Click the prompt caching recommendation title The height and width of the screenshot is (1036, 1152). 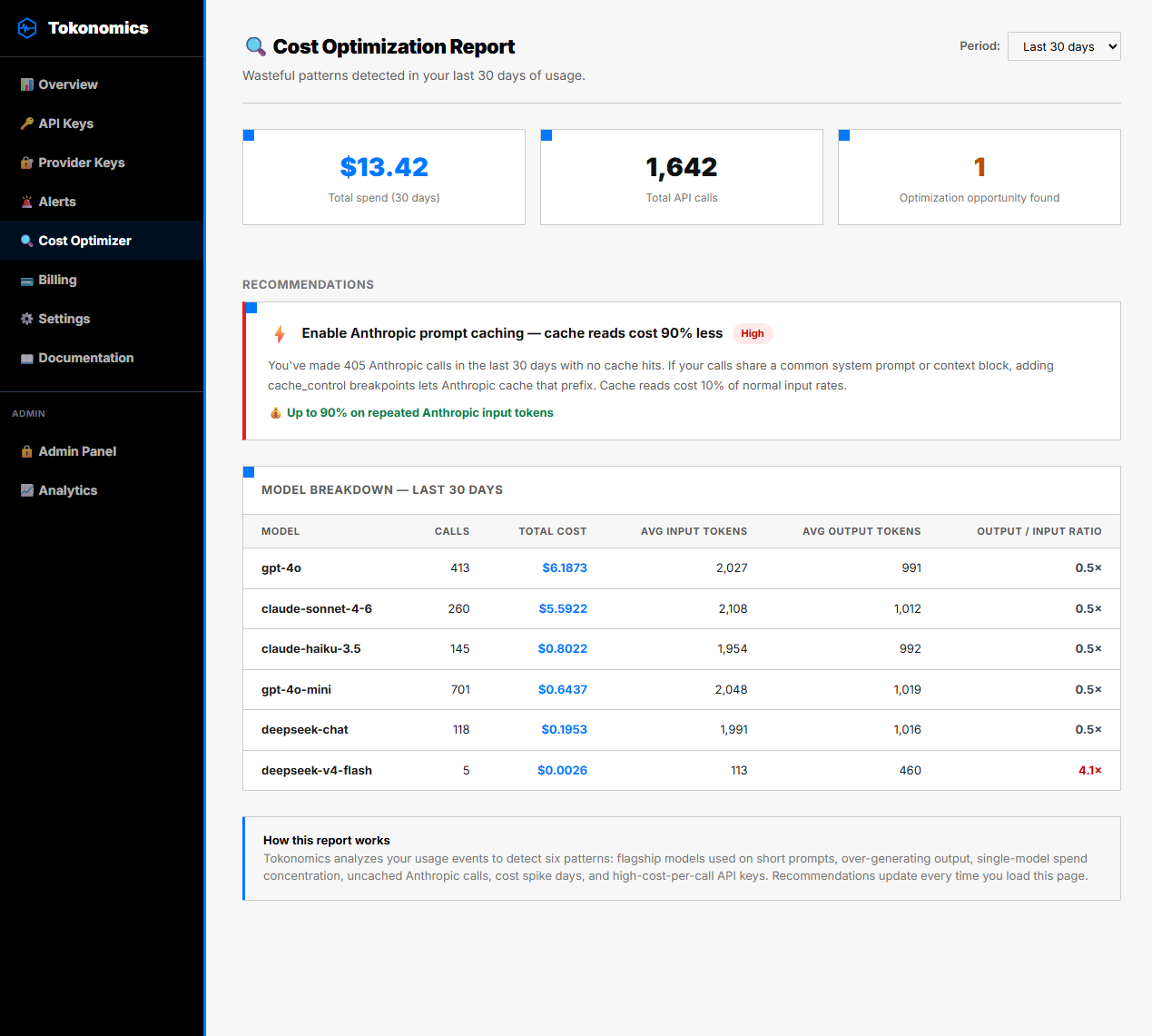pos(512,333)
